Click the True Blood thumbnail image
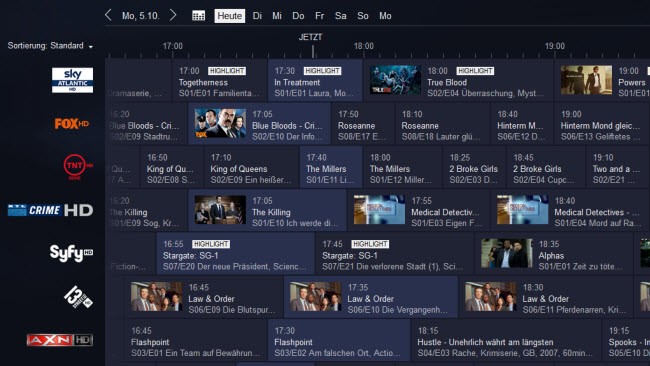Screen dimensions: 650x366 pos(395,80)
